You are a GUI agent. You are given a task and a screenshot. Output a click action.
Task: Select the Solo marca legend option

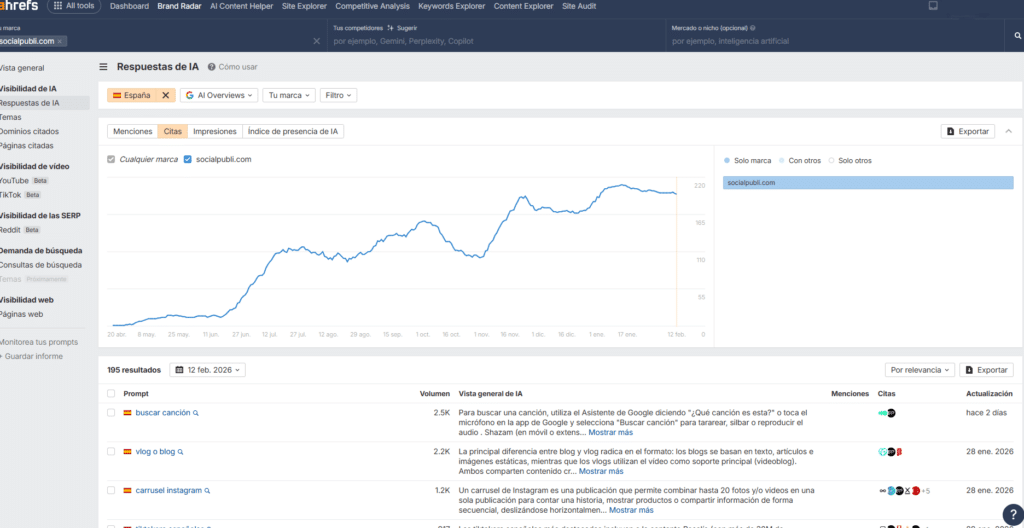click(748, 161)
